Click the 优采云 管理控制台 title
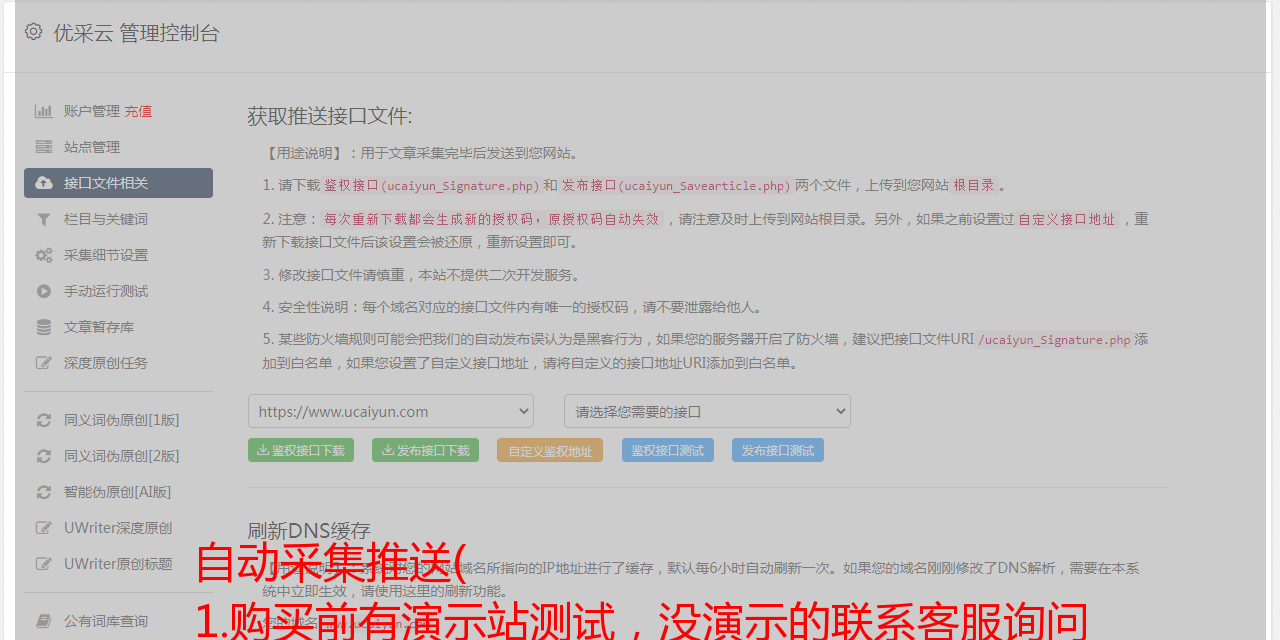The height and width of the screenshot is (640, 1280). pyautogui.click(x=136, y=33)
